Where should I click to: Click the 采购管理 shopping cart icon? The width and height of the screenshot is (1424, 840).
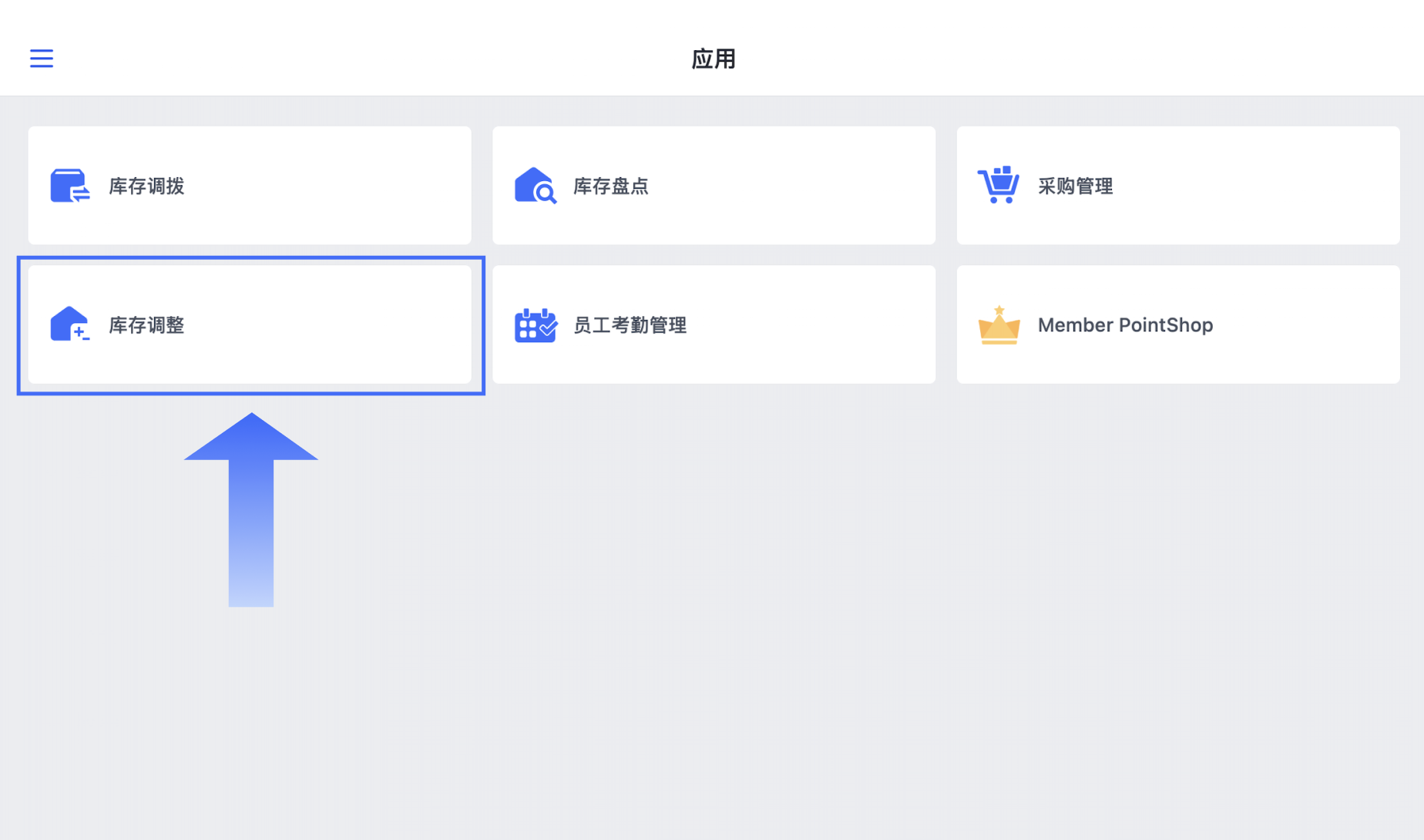pos(999,185)
